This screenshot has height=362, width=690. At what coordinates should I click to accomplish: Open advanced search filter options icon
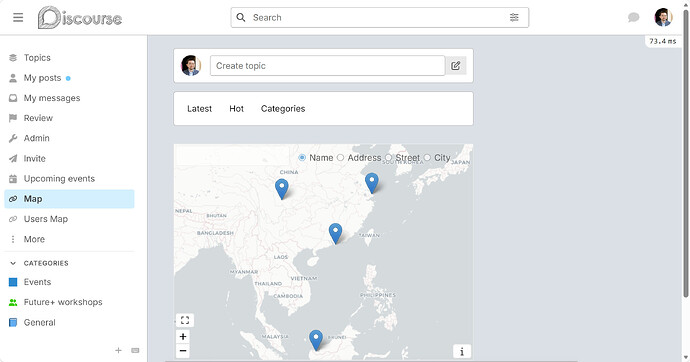[x=514, y=18]
